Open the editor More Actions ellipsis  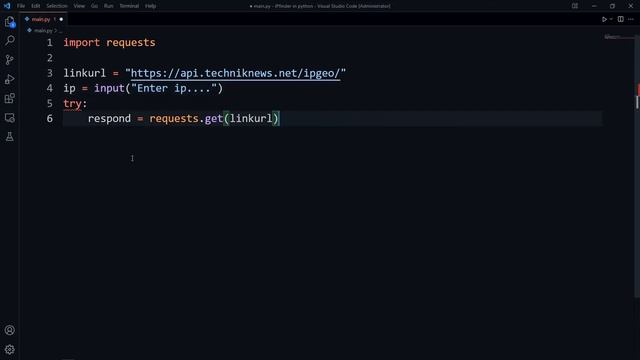[631, 19]
